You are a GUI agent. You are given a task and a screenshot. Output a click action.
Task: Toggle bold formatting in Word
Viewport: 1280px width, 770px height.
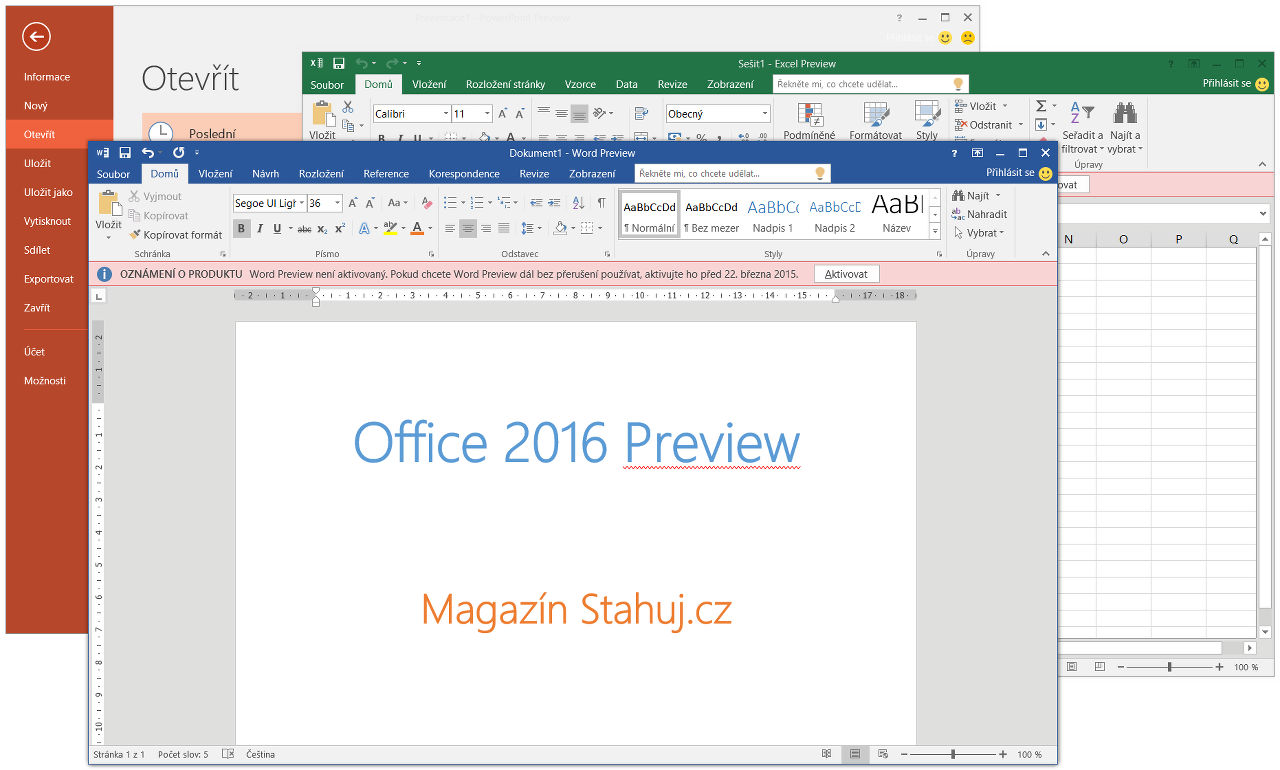point(241,229)
